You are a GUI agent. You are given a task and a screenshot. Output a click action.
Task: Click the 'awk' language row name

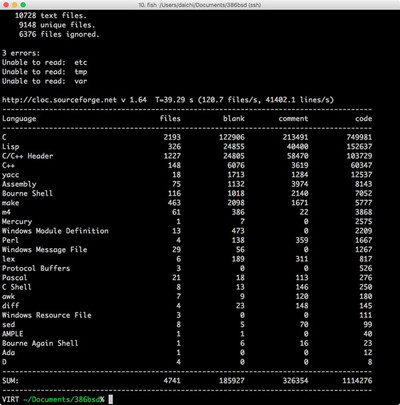(x=8, y=296)
